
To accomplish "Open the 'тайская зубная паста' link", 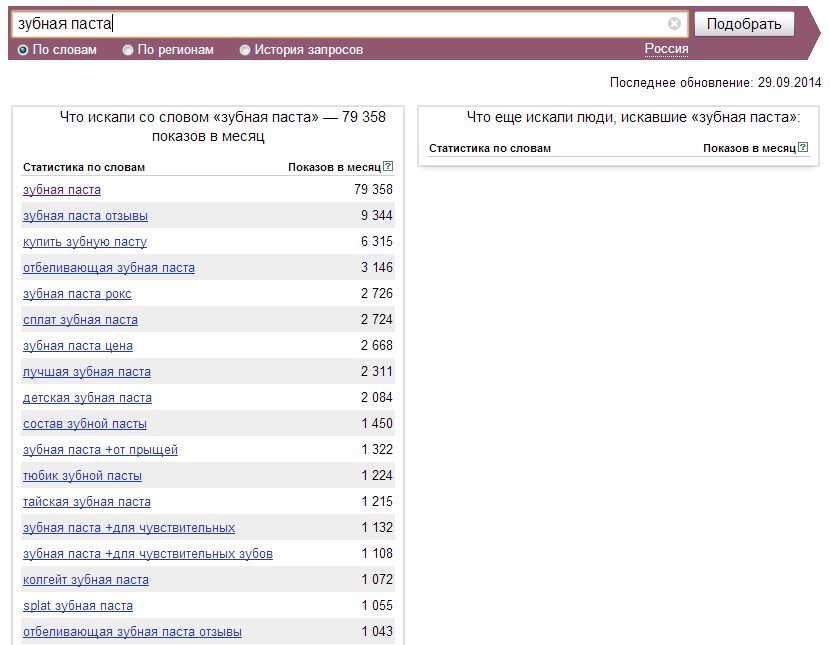I will coord(87,501).
